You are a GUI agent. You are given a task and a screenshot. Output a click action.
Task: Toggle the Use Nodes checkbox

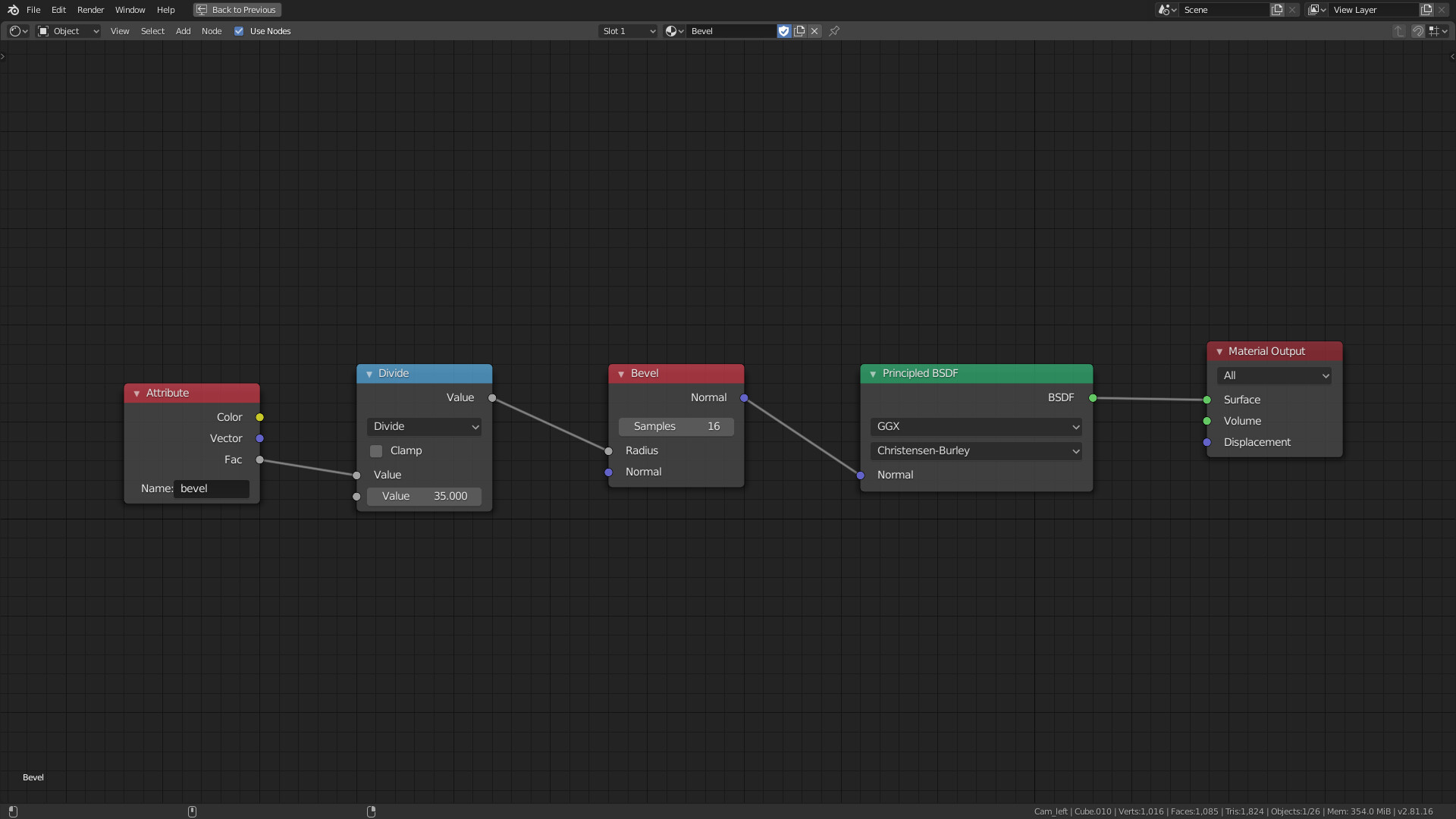point(240,31)
